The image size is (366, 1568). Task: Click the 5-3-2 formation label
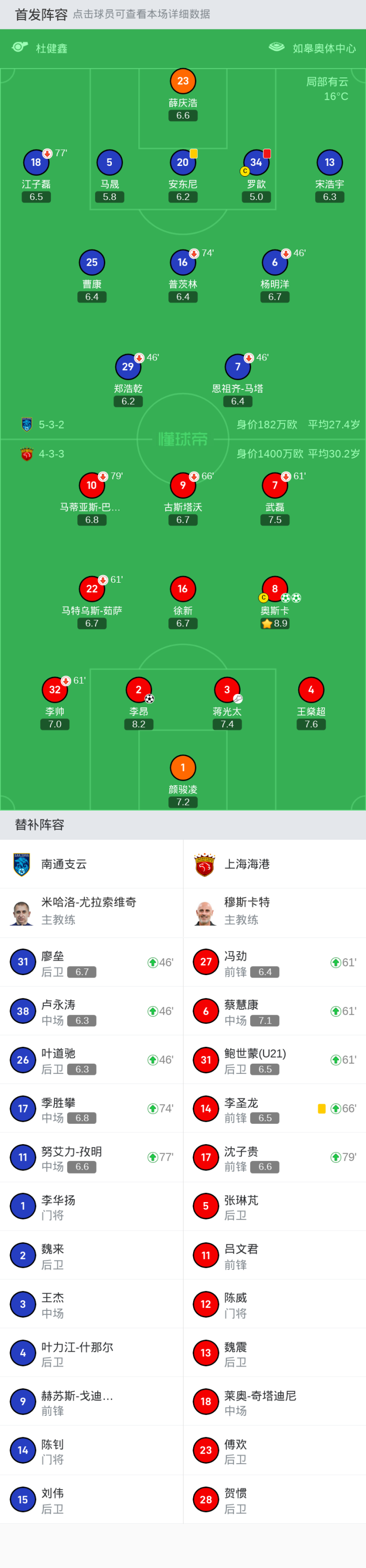point(51,424)
